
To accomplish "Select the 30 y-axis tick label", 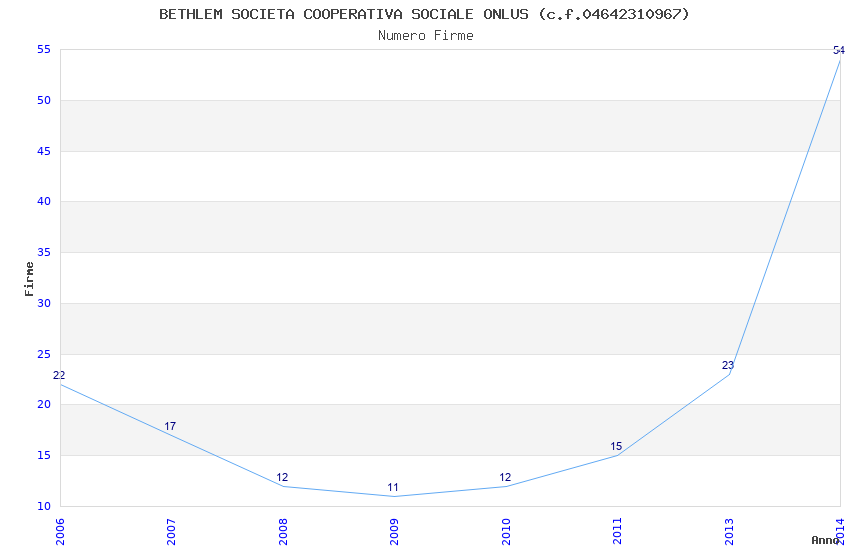I will click(x=44, y=303).
